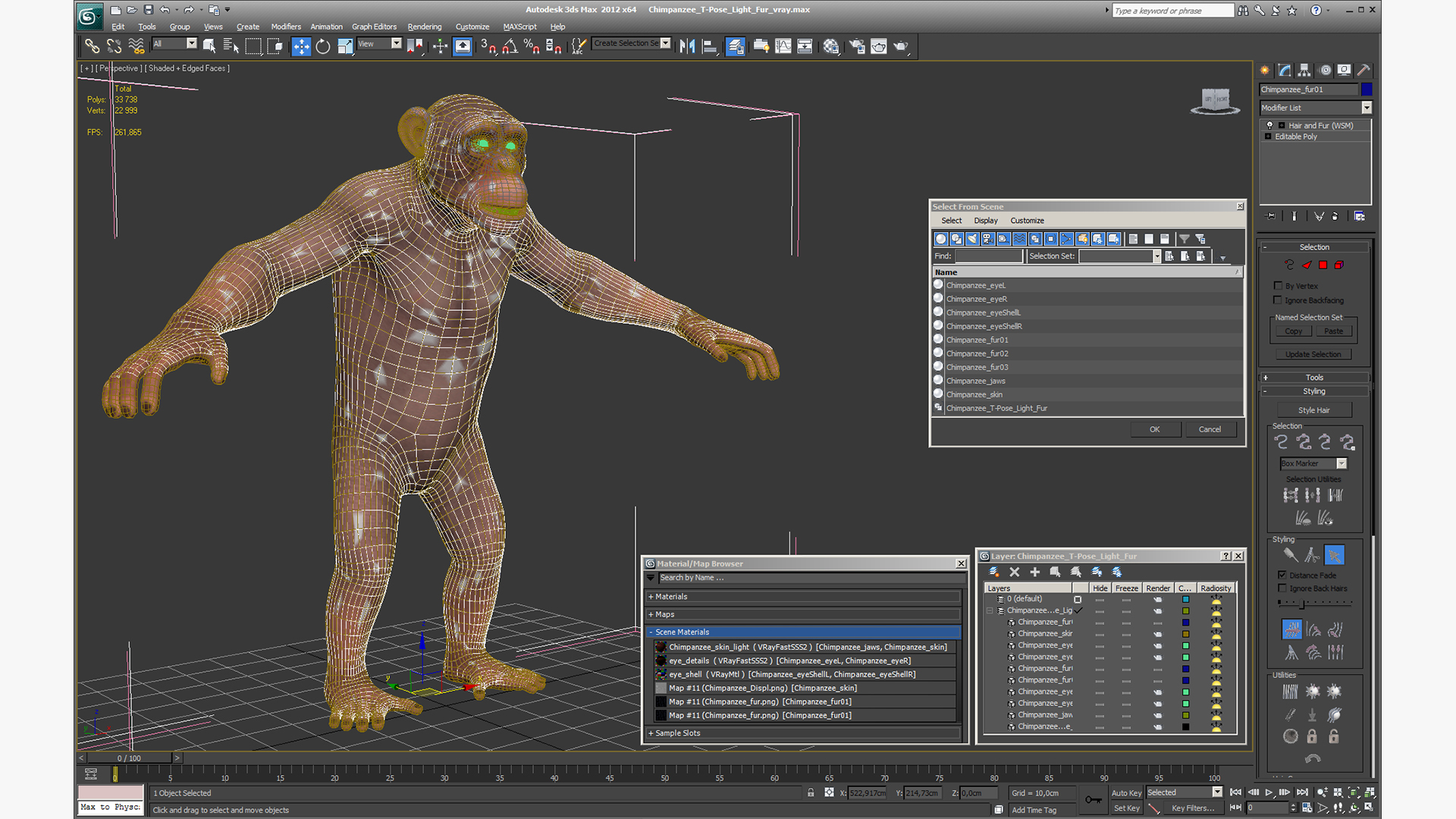Click the Mirror tool icon

coord(687,47)
